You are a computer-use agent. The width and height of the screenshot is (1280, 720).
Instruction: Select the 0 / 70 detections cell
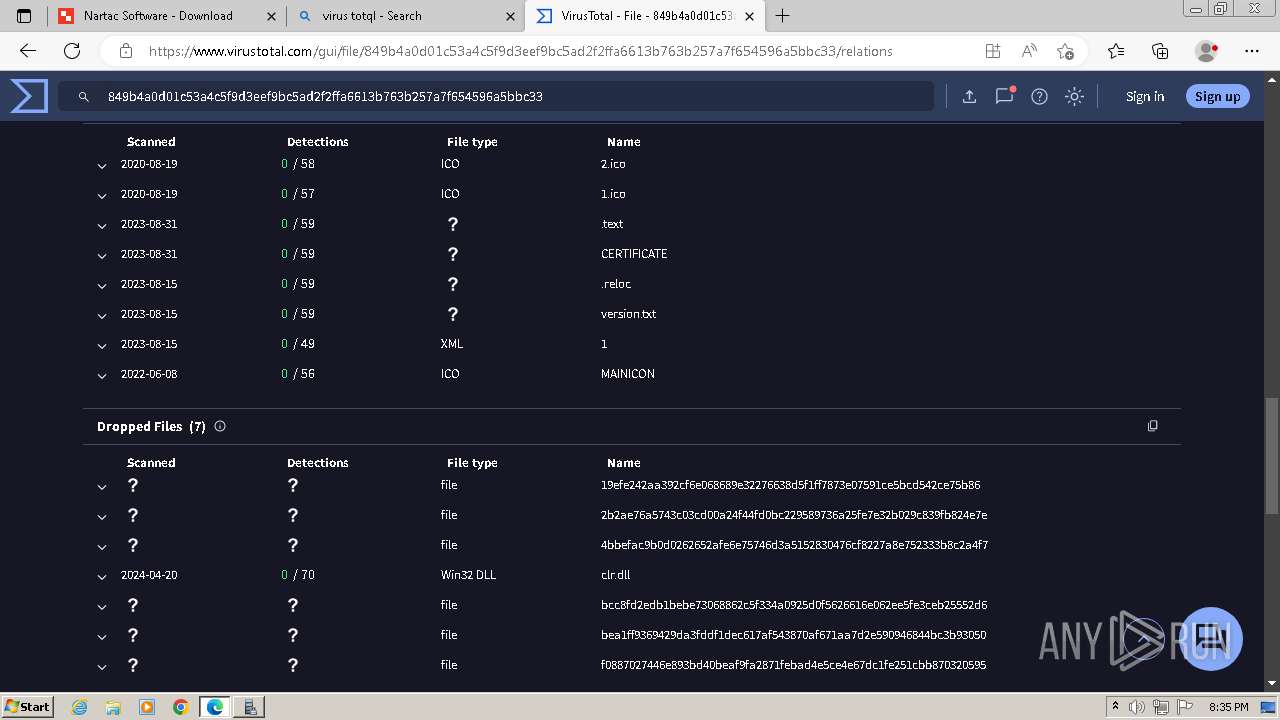coord(298,575)
